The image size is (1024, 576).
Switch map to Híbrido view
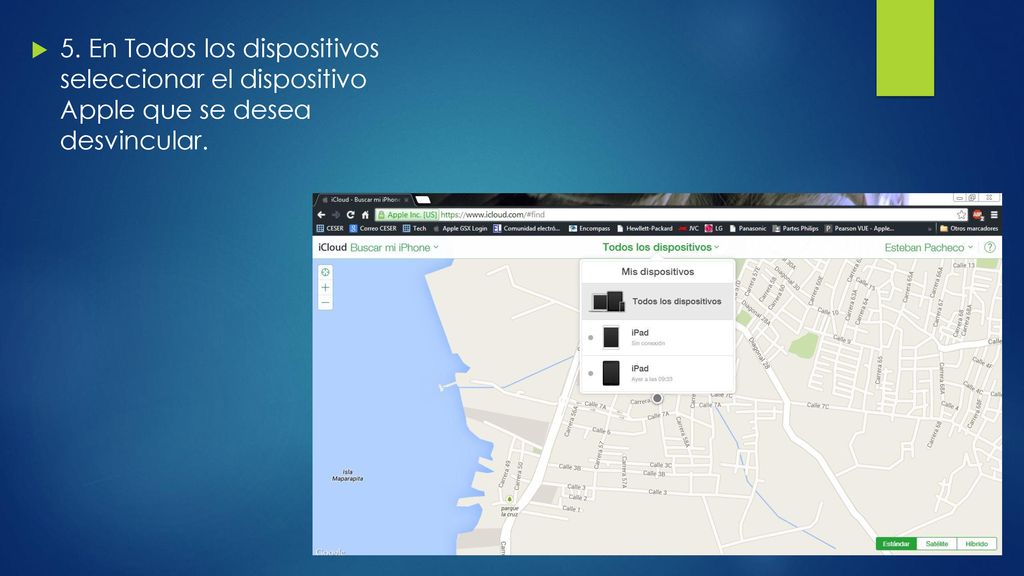[976, 543]
